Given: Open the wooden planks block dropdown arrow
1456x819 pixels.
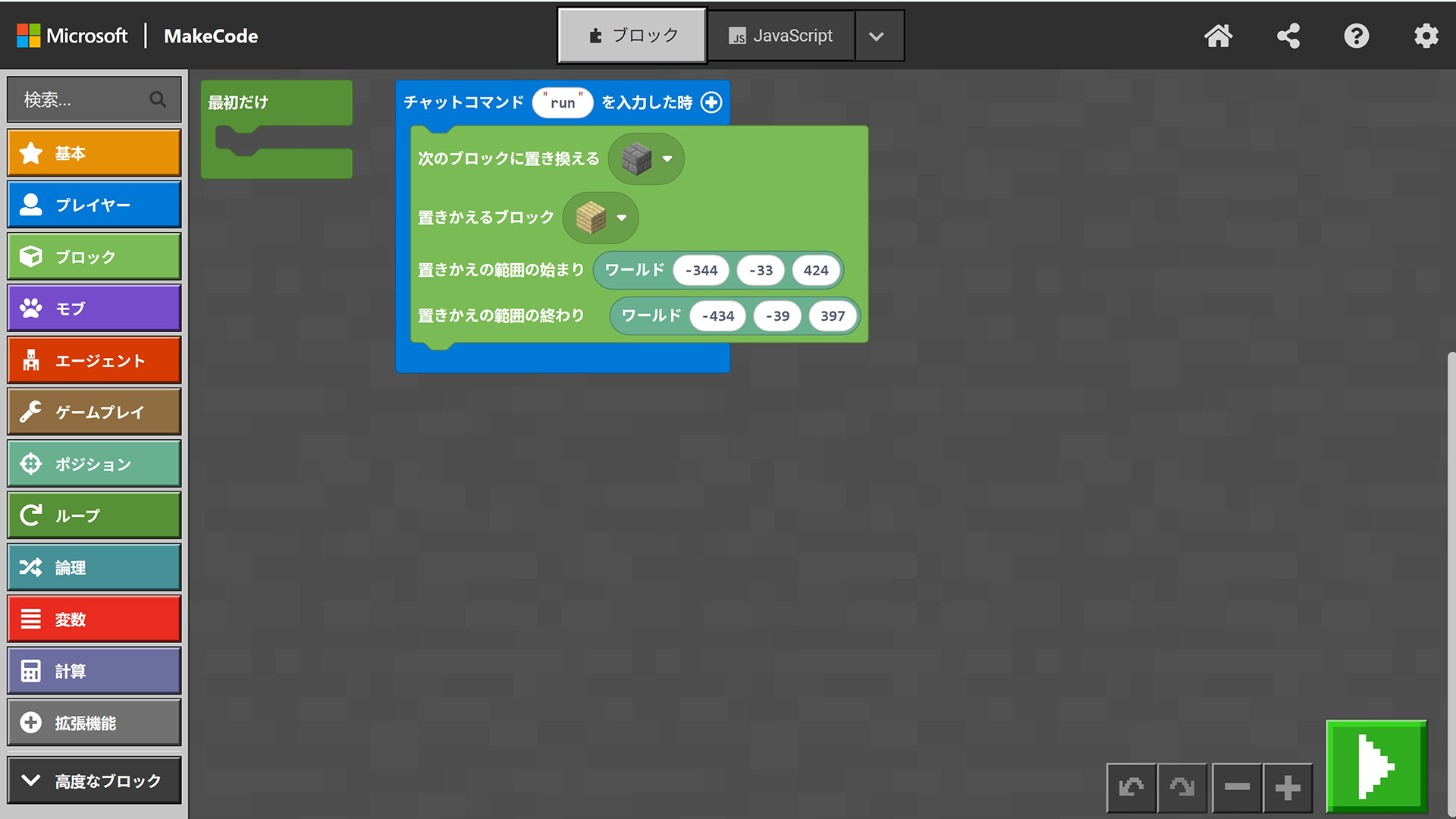Looking at the screenshot, I should click(x=622, y=218).
